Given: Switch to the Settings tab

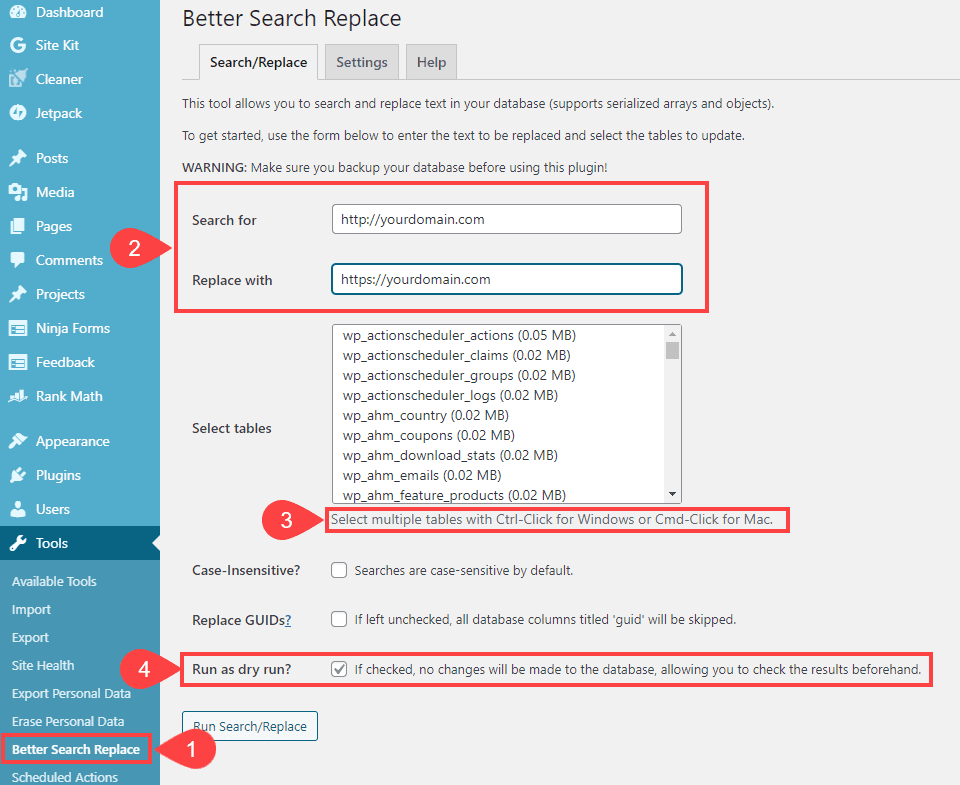Looking at the screenshot, I should [x=361, y=62].
